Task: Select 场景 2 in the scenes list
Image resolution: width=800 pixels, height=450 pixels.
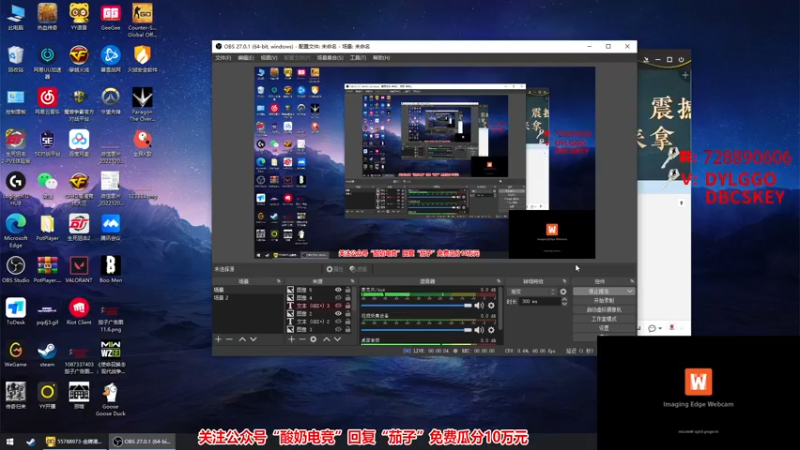Action: click(247, 297)
